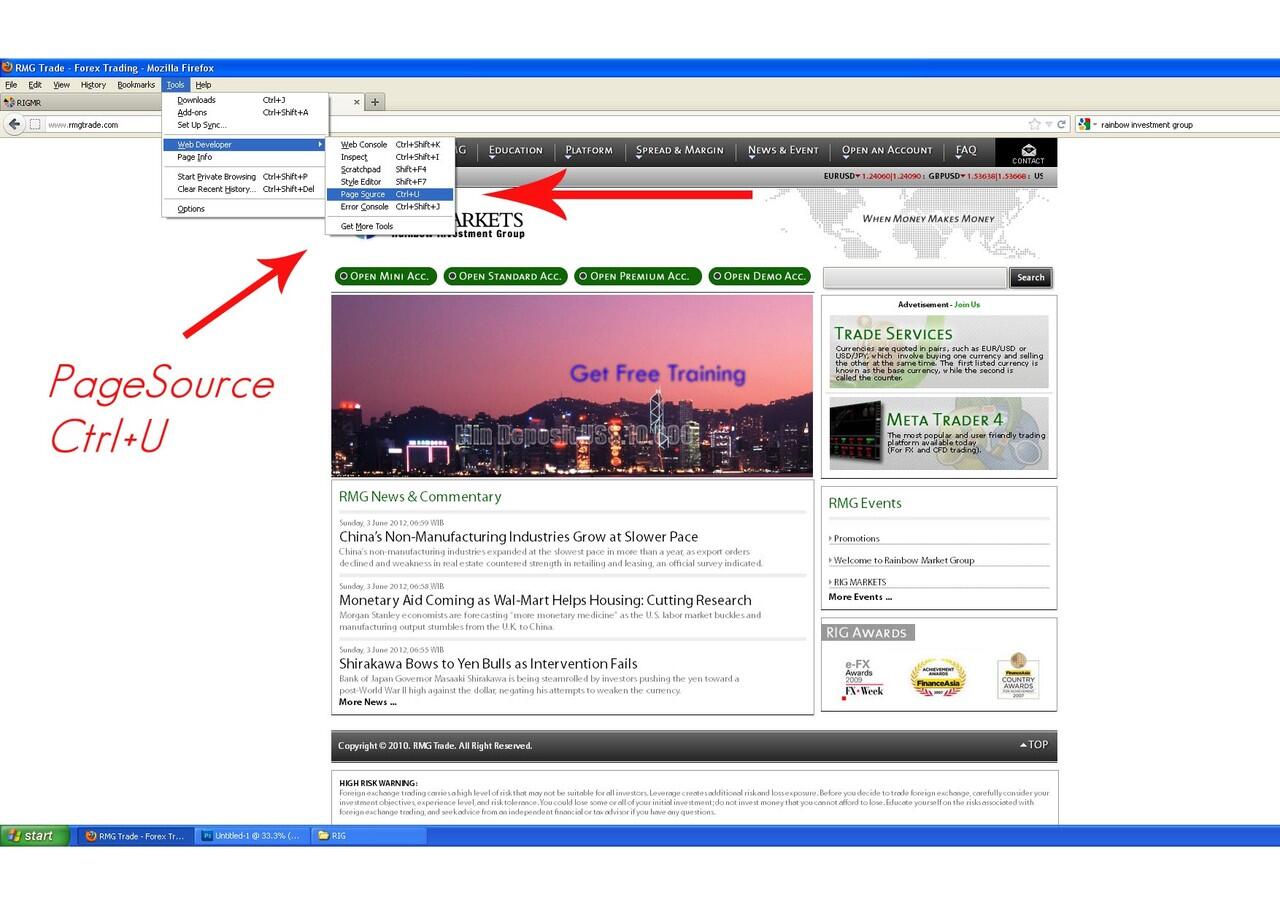Open the Bookmarks menu
Image resolution: width=1280 pixels, height=905 pixels.
[x=136, y=85]
